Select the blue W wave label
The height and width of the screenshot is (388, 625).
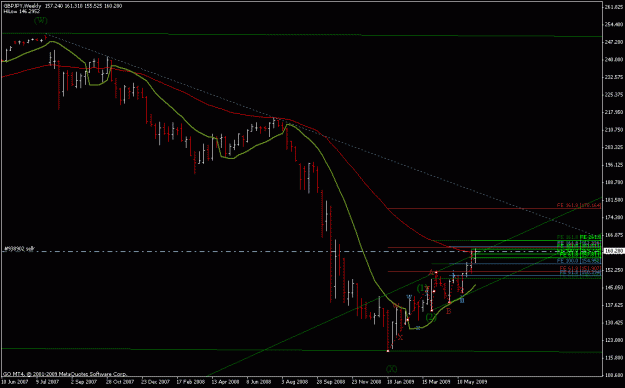pos(409,297)
